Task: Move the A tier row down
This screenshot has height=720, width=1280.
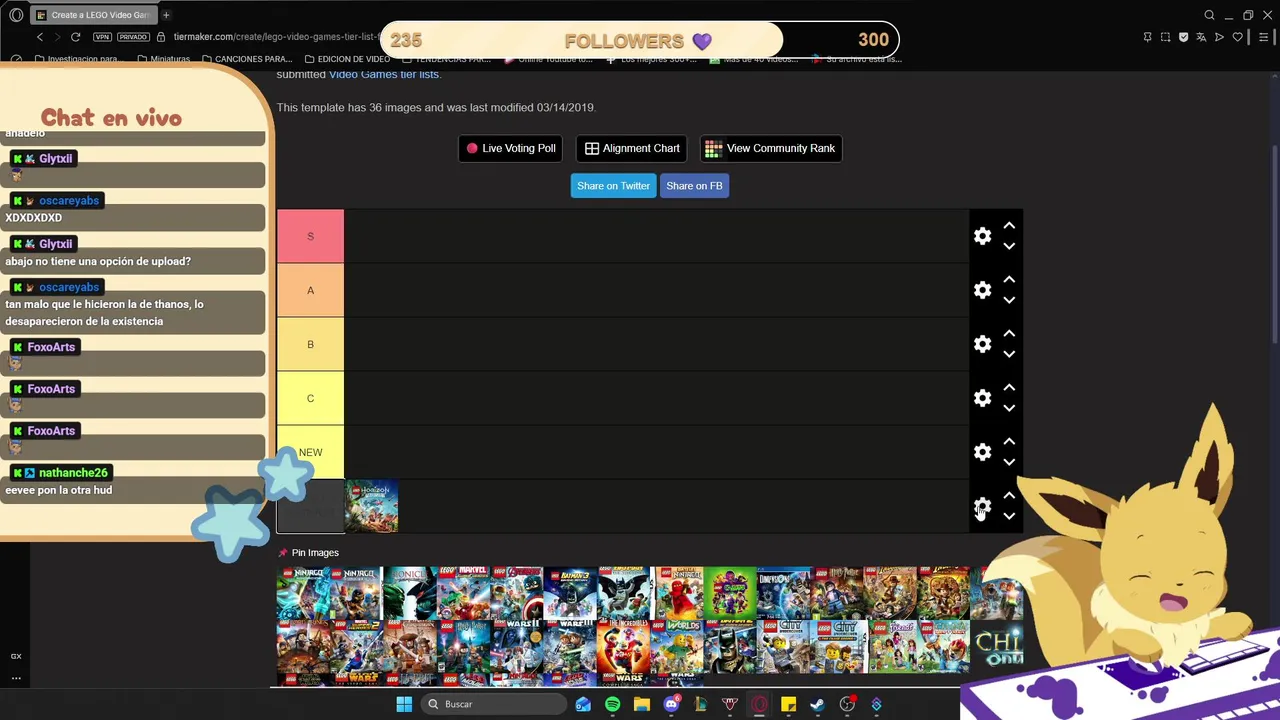Action: tap(1009, 300)
